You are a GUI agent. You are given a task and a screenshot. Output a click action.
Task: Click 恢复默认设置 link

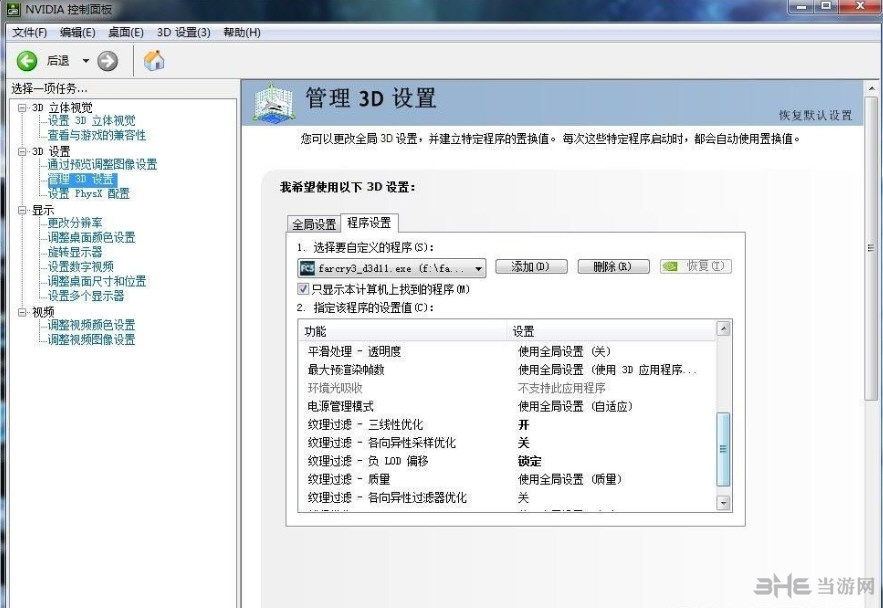tap(815, 115)
